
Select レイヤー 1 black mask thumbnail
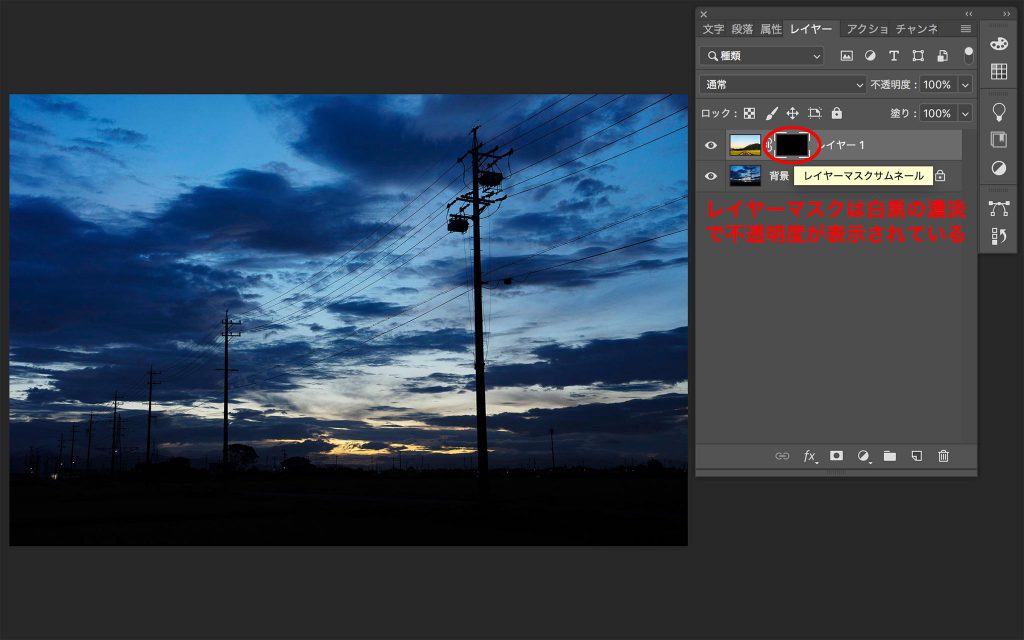click(x=792, y=145)
